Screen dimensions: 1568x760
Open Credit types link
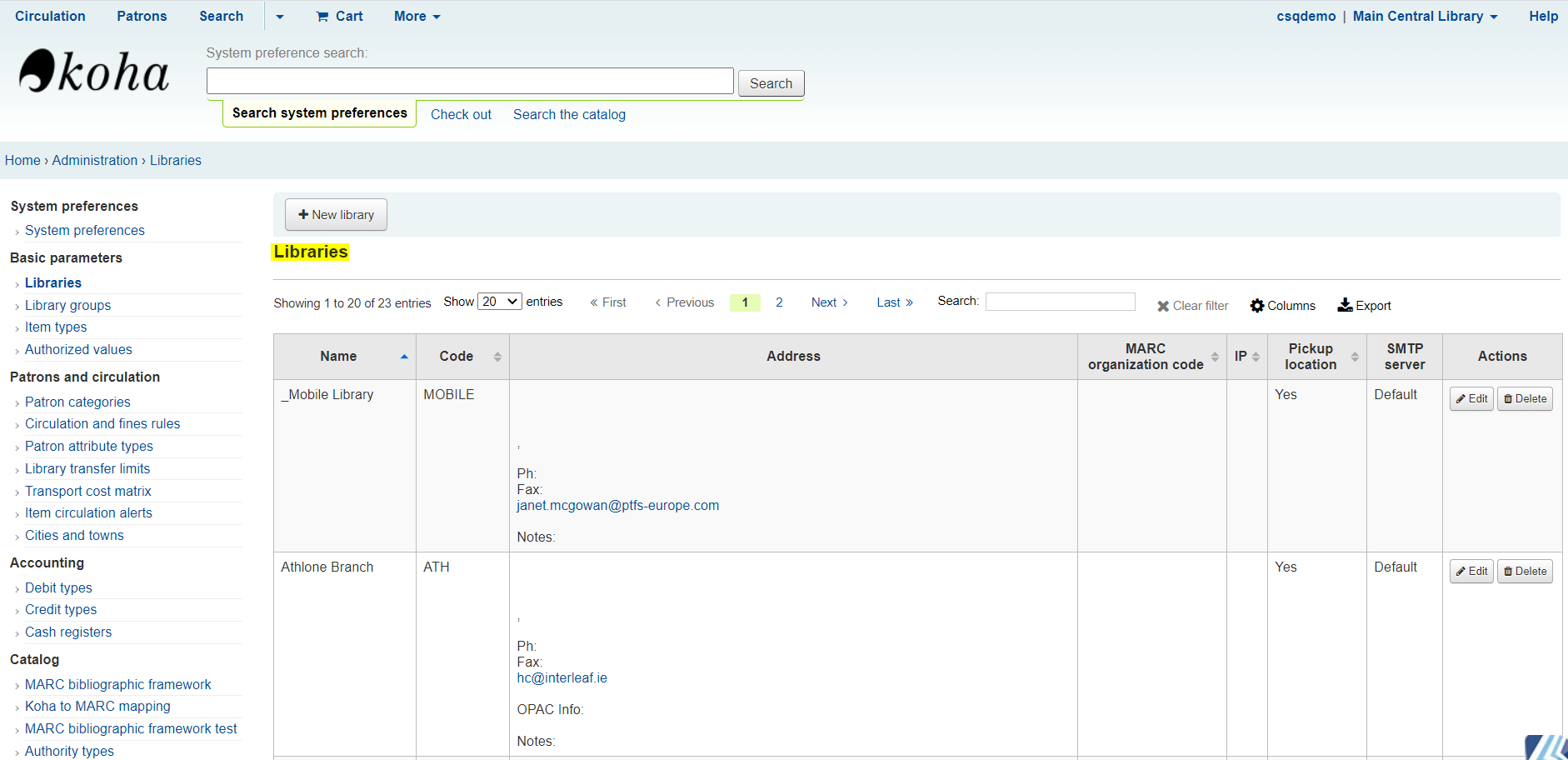(x=61, y=610)
